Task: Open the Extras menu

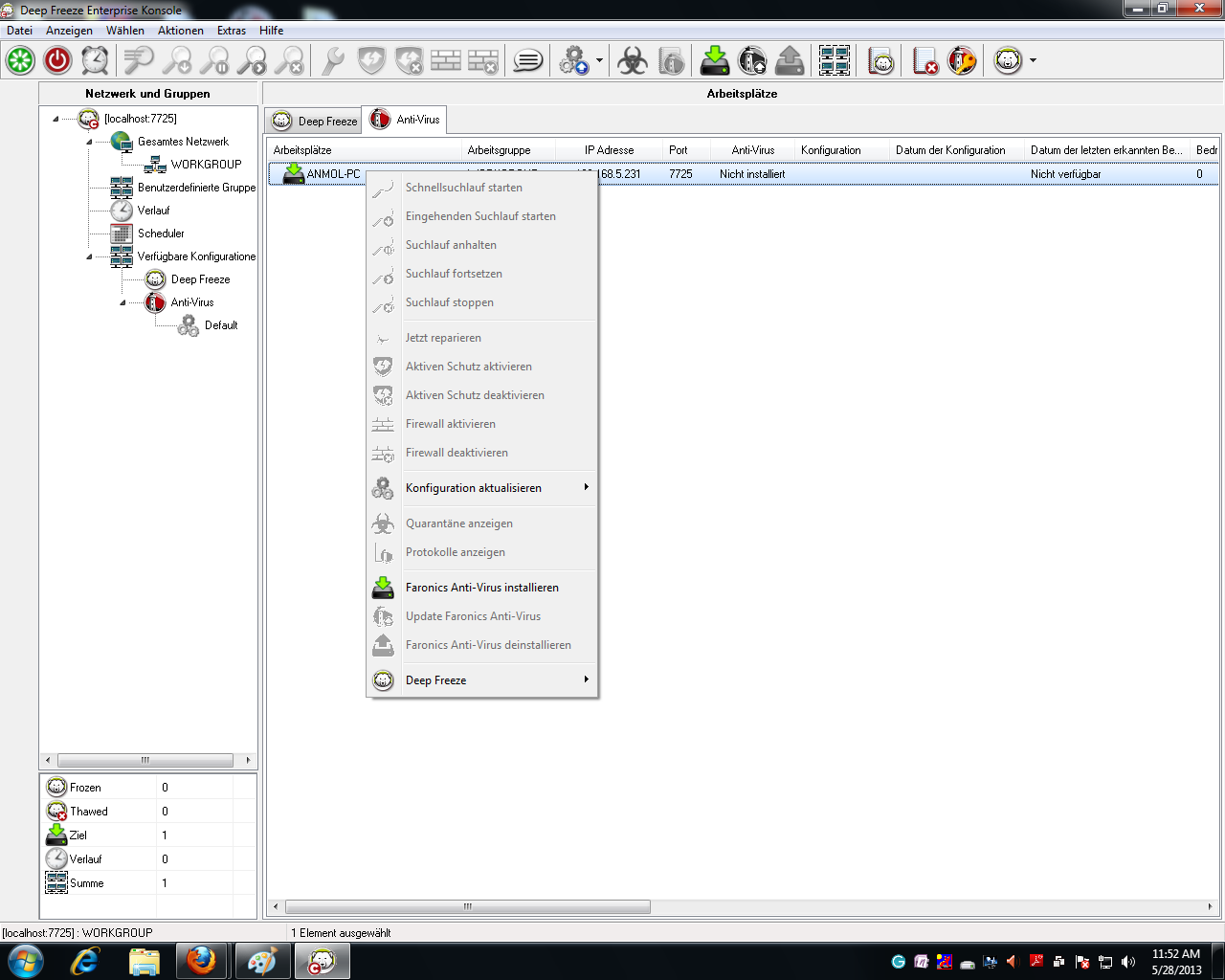Action: coord(232,31)
